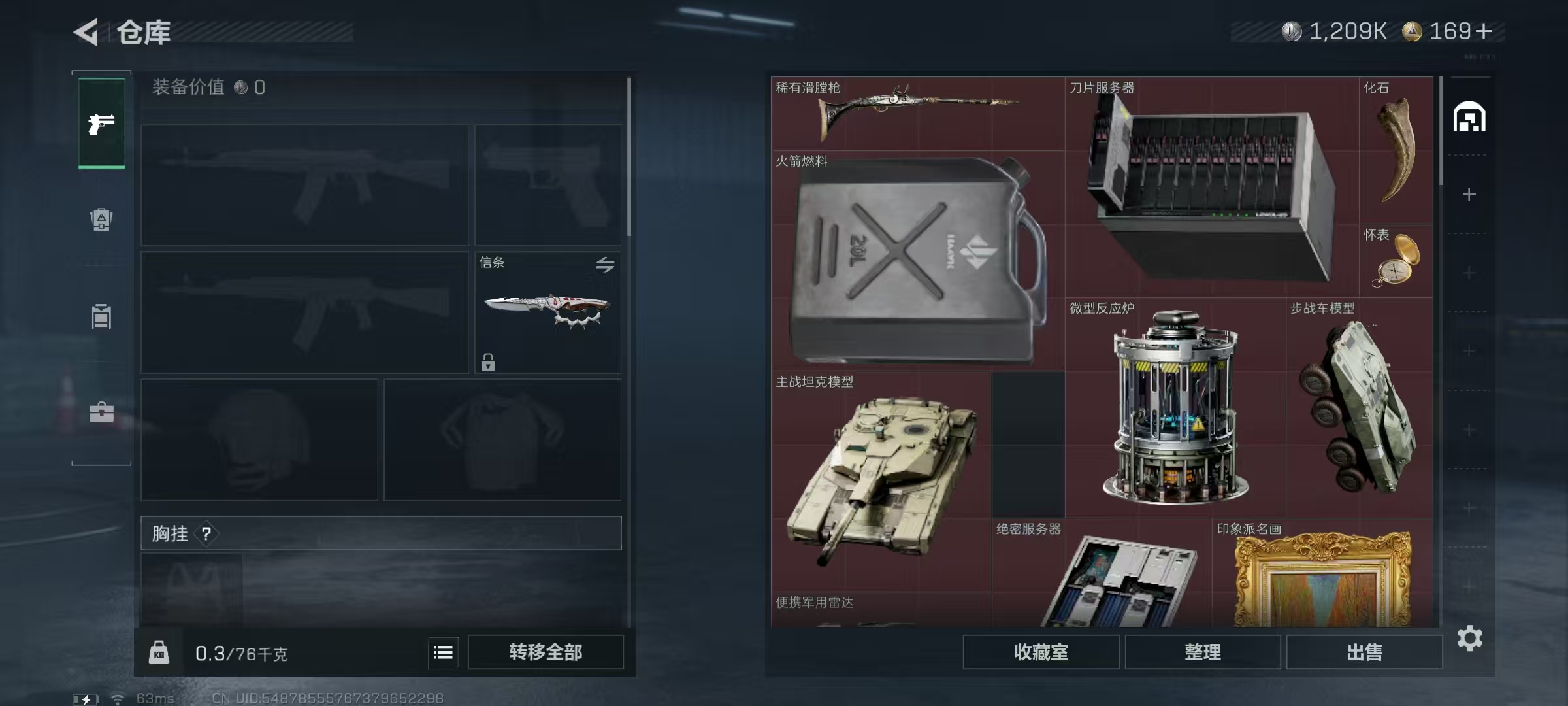Click 整理 to sort the stash
Image resolution: width=1568 pixels, height=706 pixels.
click(x=1203, y=652)
